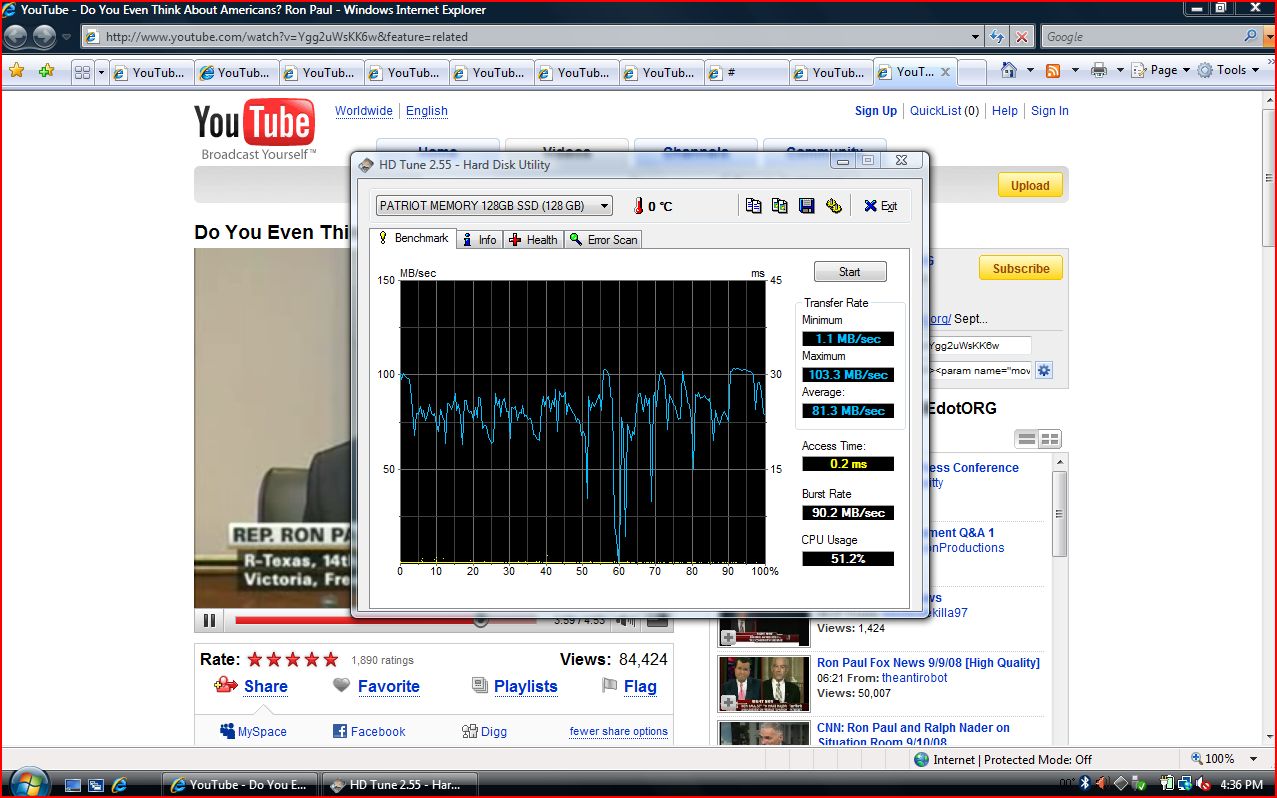This screenshot has width=1277, height=798.
Task: Click the Share link under the video
Action: coord(266,686)
